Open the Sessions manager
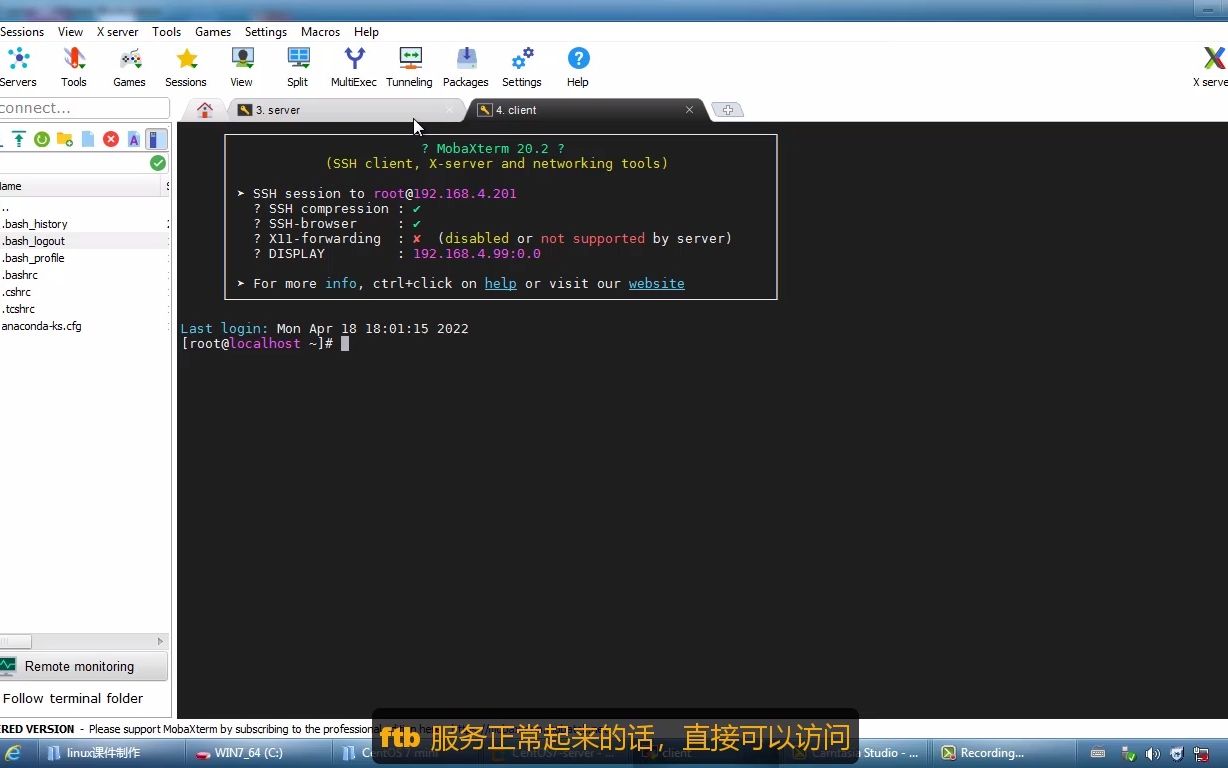The width and height of the screenshot is (1228, 768). (185, 62)
